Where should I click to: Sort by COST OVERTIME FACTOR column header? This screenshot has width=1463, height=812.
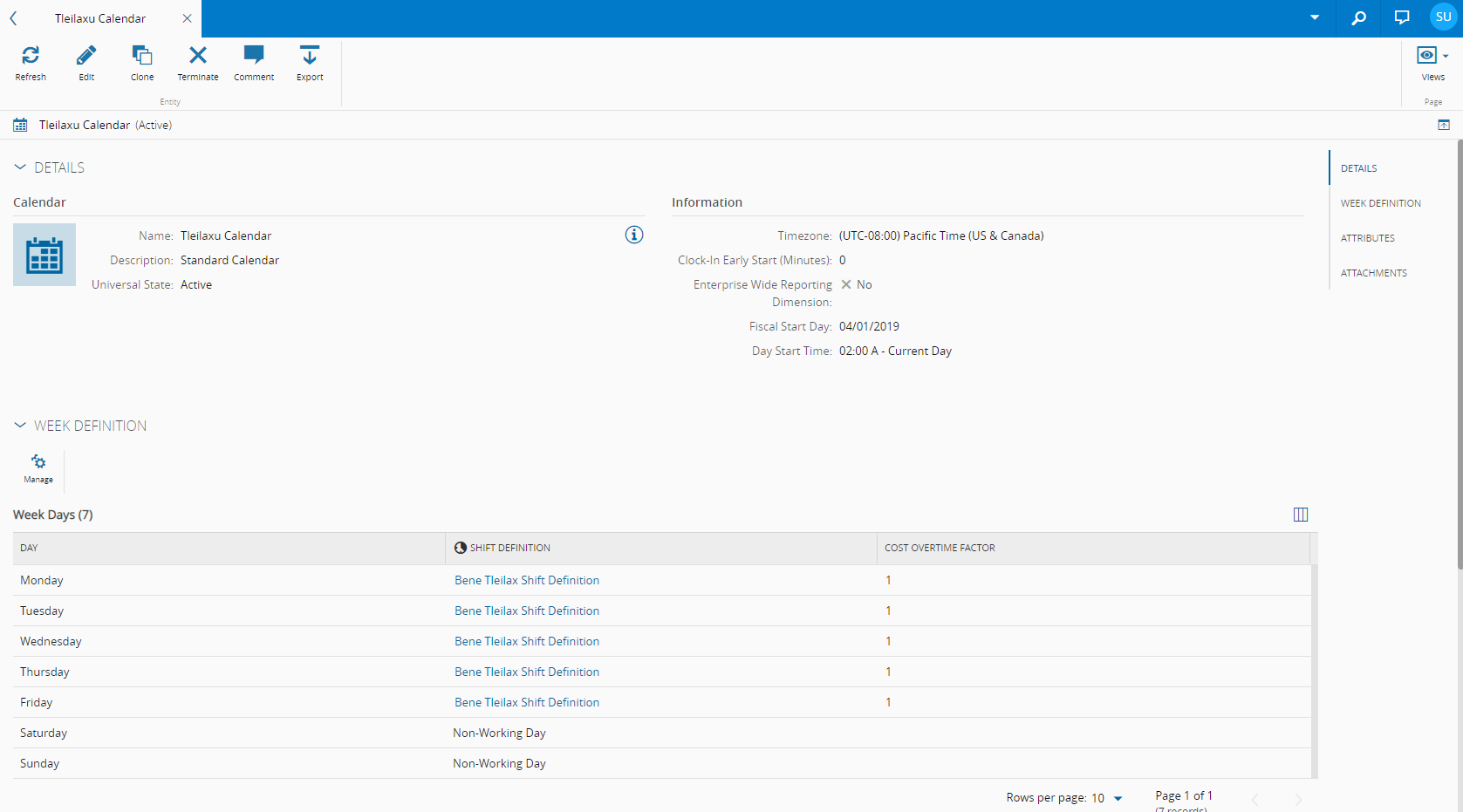(940, 548)
